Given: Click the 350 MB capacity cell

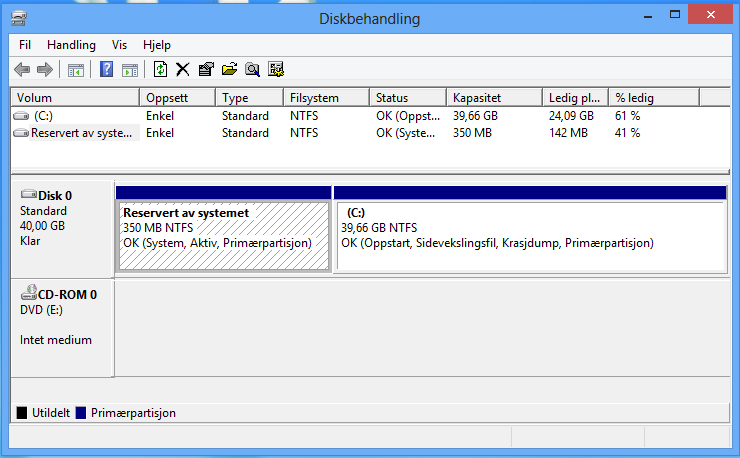Looking at the screenshot, I should coord(472,133).
